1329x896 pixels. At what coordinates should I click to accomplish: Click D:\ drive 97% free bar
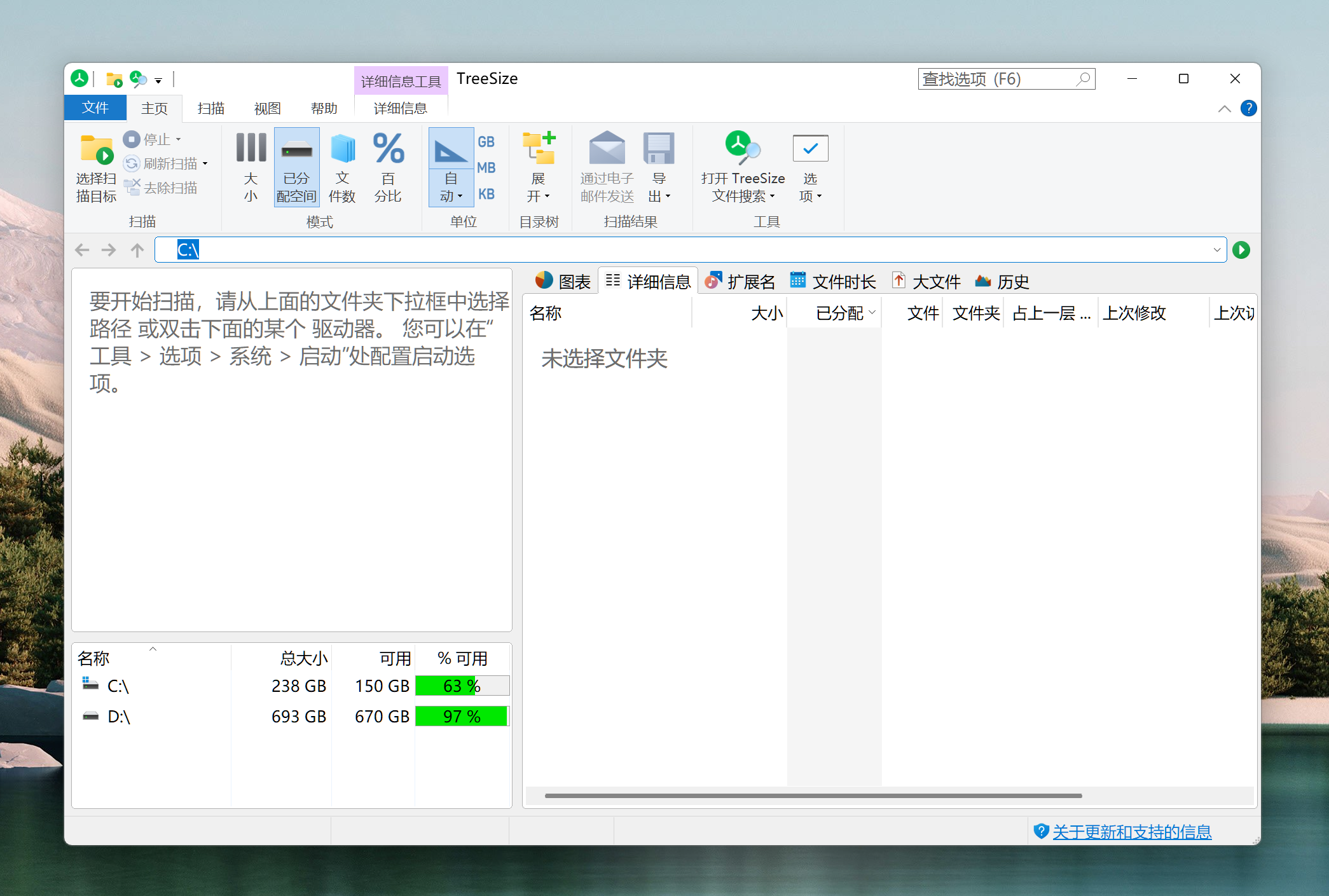462,717
